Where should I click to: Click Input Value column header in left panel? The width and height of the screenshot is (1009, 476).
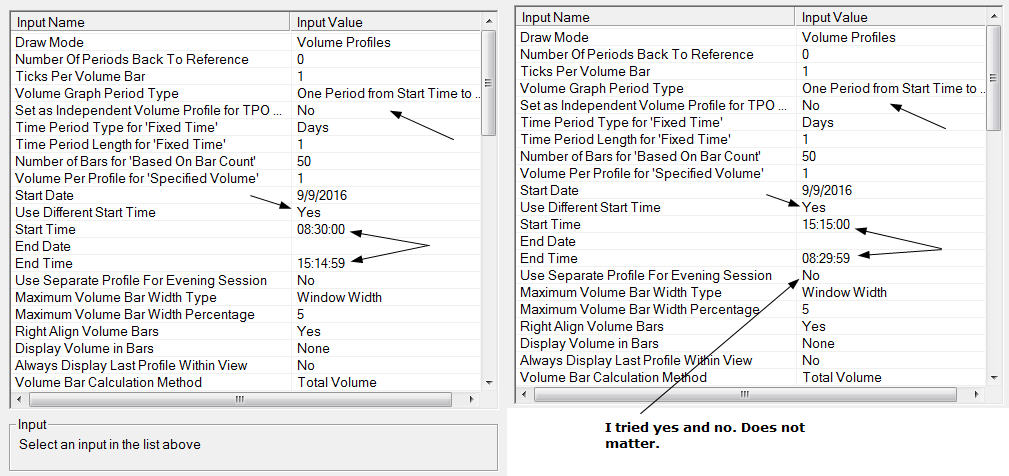pyautogui.click(x=385, y=23)
